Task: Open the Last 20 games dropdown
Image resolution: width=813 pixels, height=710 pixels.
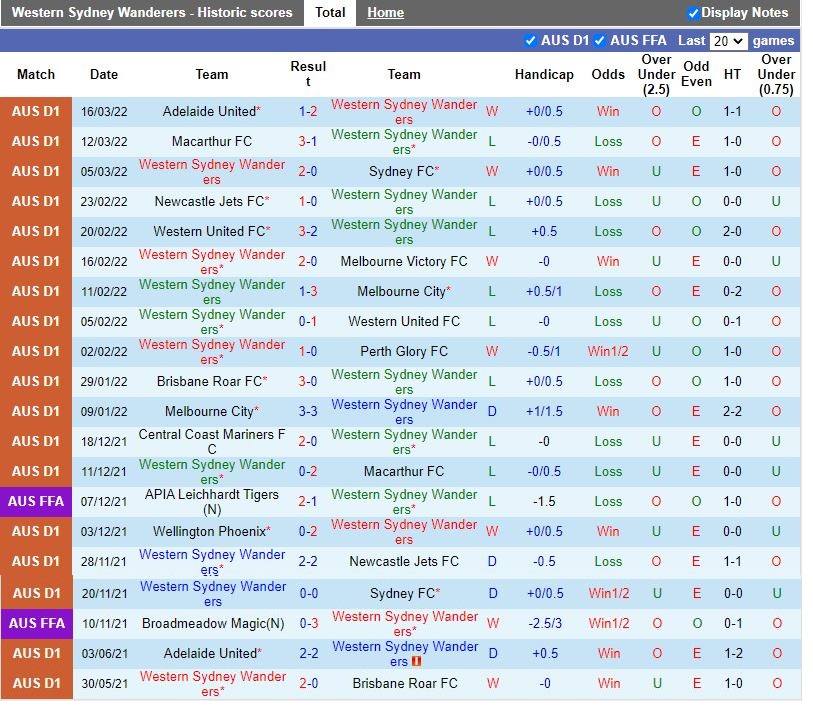Action: coord(727,41)
